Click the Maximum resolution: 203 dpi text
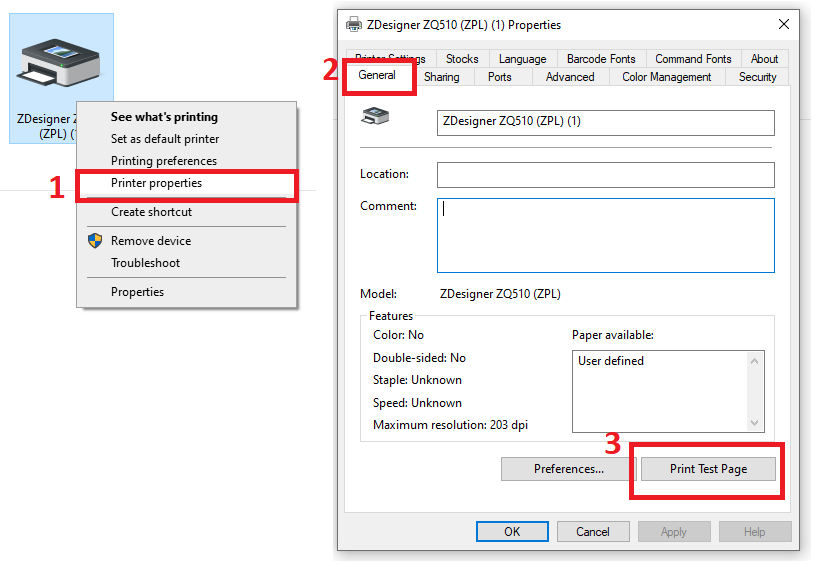Image resolution: width=815 pixels, height=565 pixels. (x=450, y=425)
